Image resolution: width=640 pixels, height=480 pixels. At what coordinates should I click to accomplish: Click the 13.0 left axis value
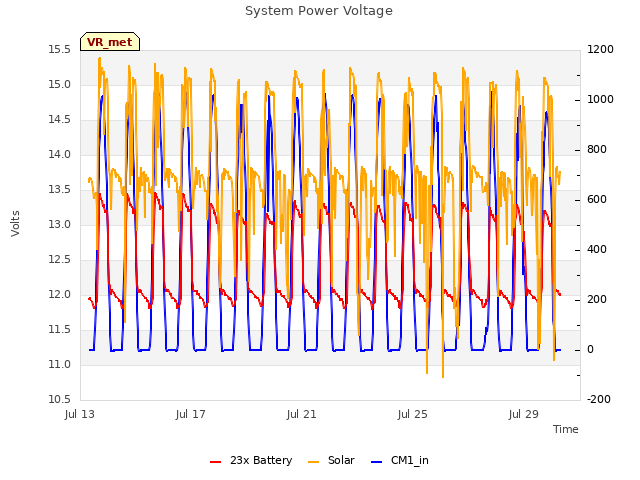pos(60,224)
